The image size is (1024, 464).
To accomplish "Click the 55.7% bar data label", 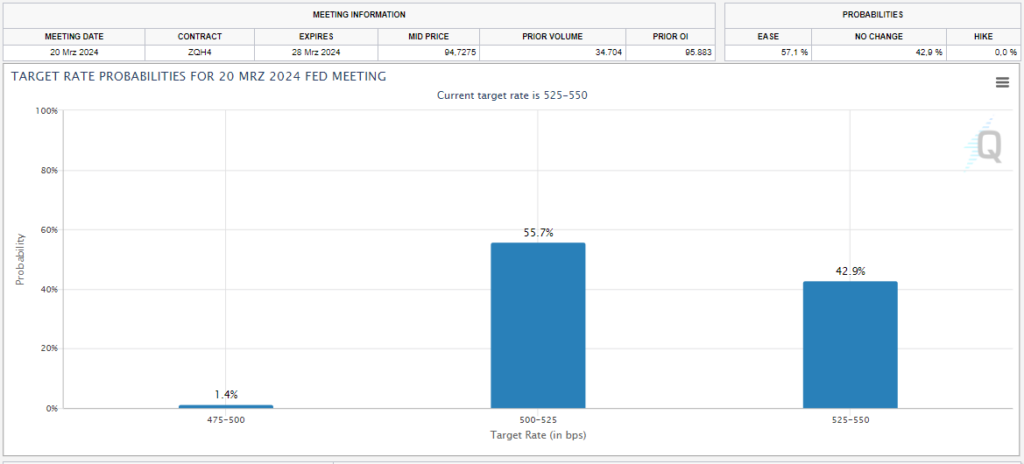I will click(x=538, y=233).
